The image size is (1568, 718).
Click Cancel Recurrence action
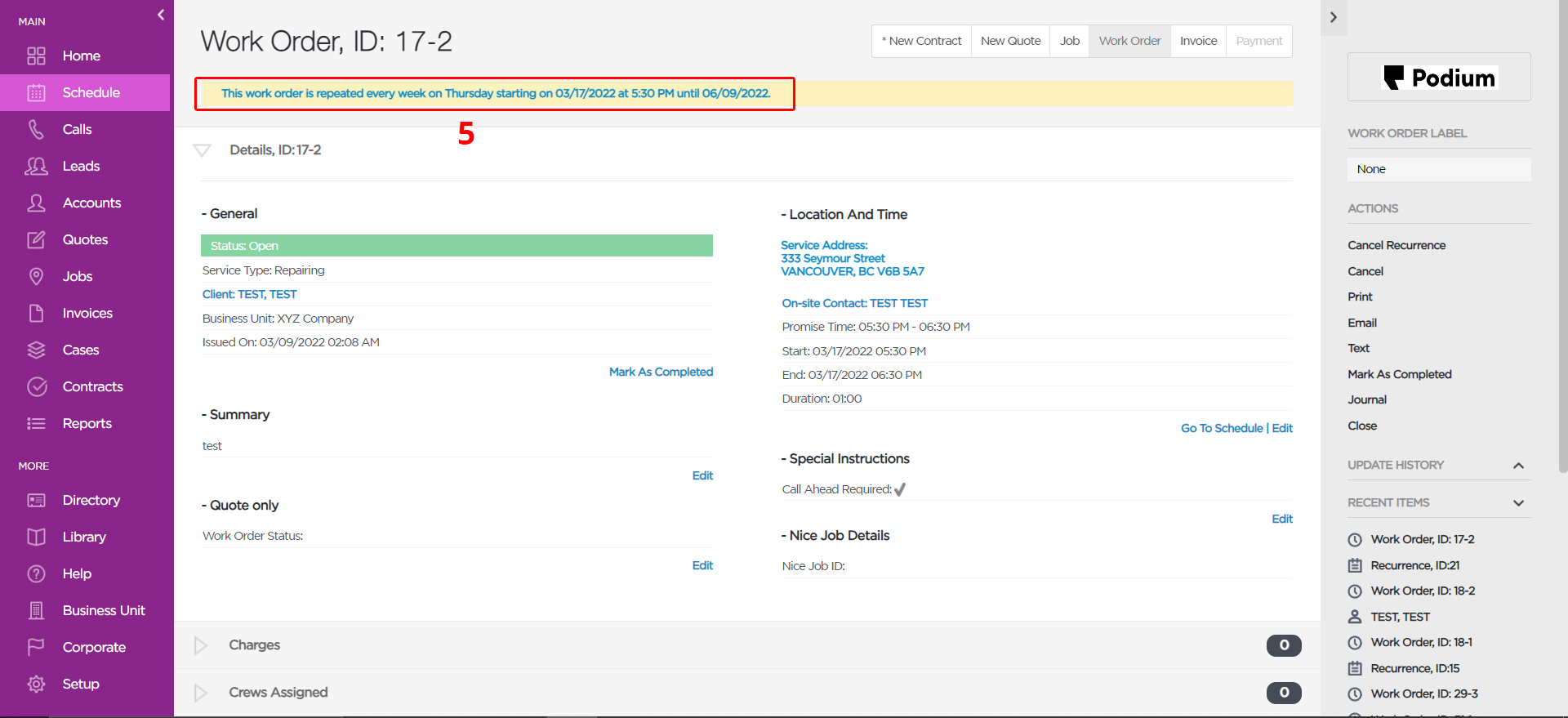(1396, 245)
